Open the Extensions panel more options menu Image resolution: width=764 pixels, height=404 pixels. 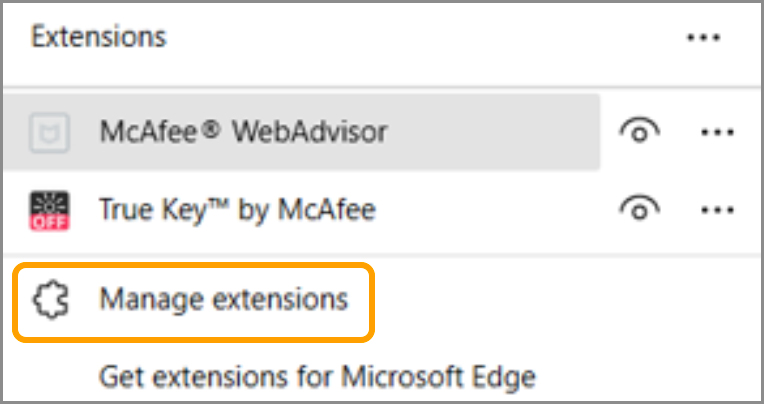coord(703,38)
